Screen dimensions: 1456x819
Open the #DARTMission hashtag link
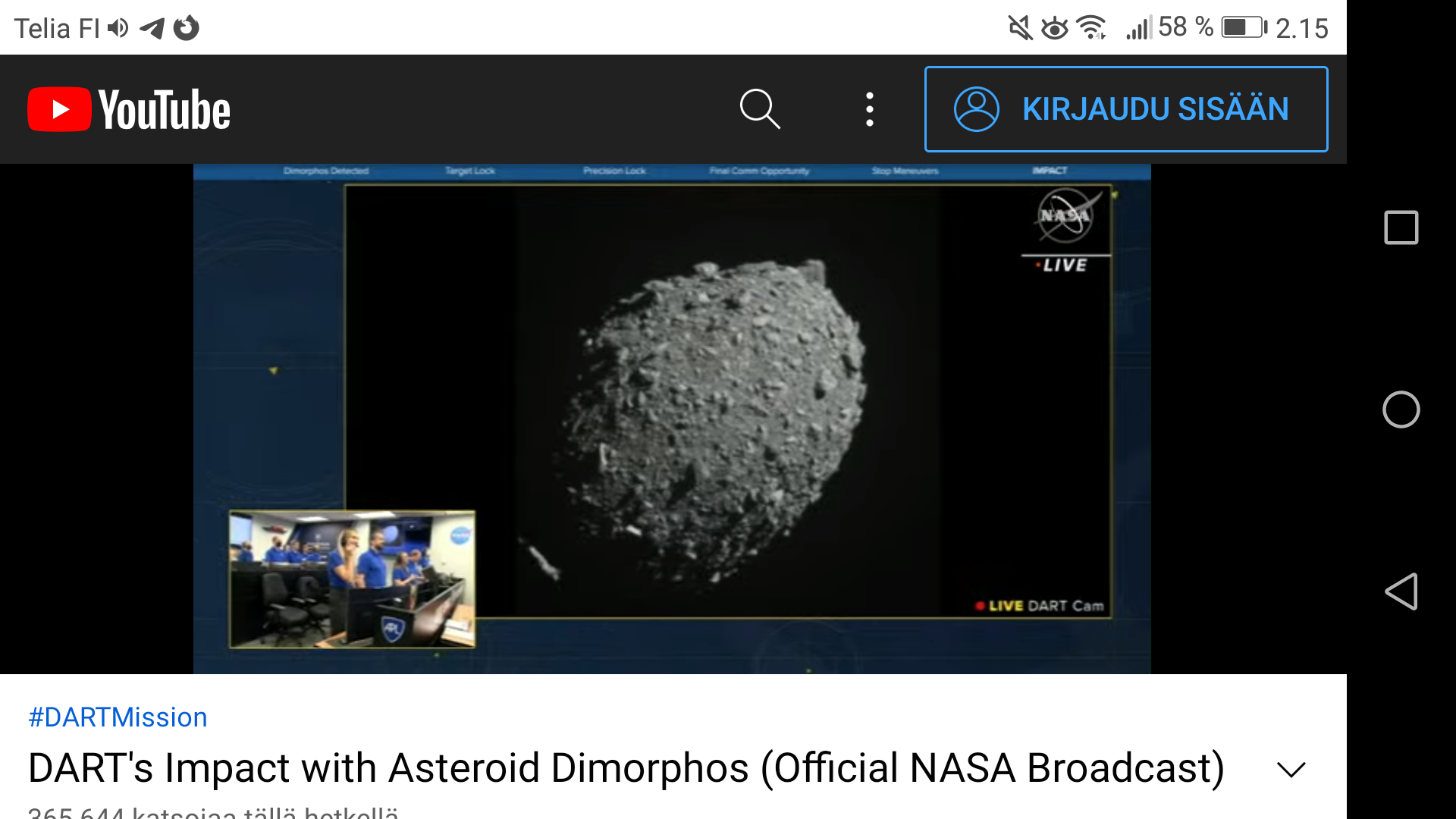[118, 717]
